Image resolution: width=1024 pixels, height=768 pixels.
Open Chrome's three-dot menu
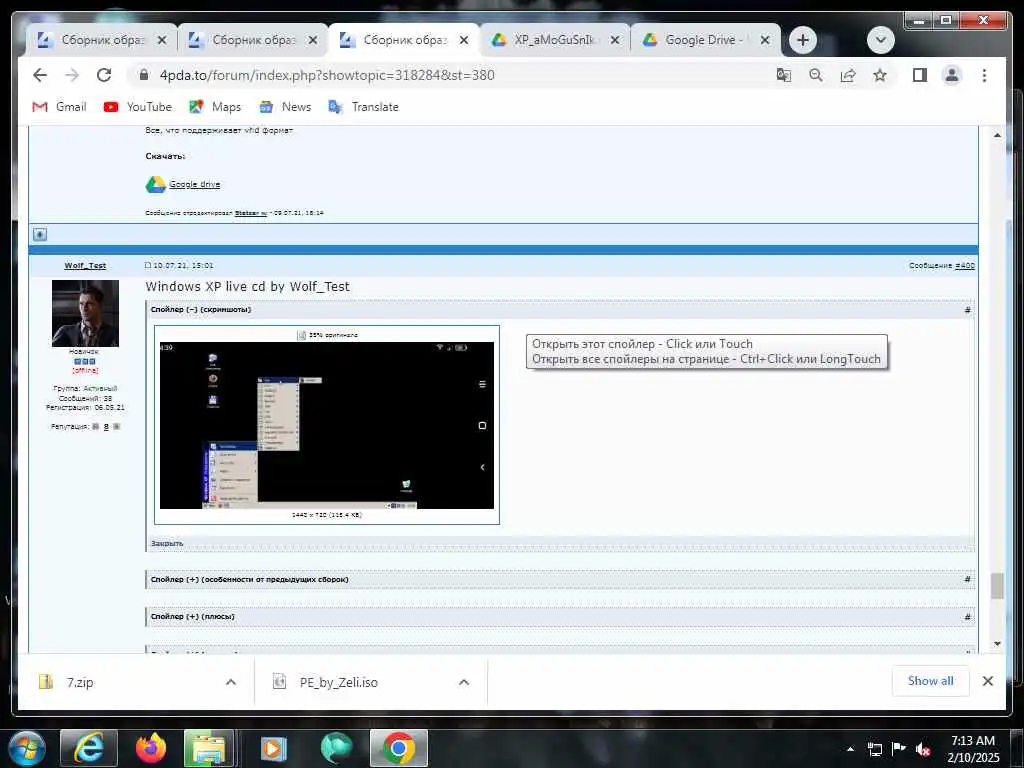pos(984,75)
